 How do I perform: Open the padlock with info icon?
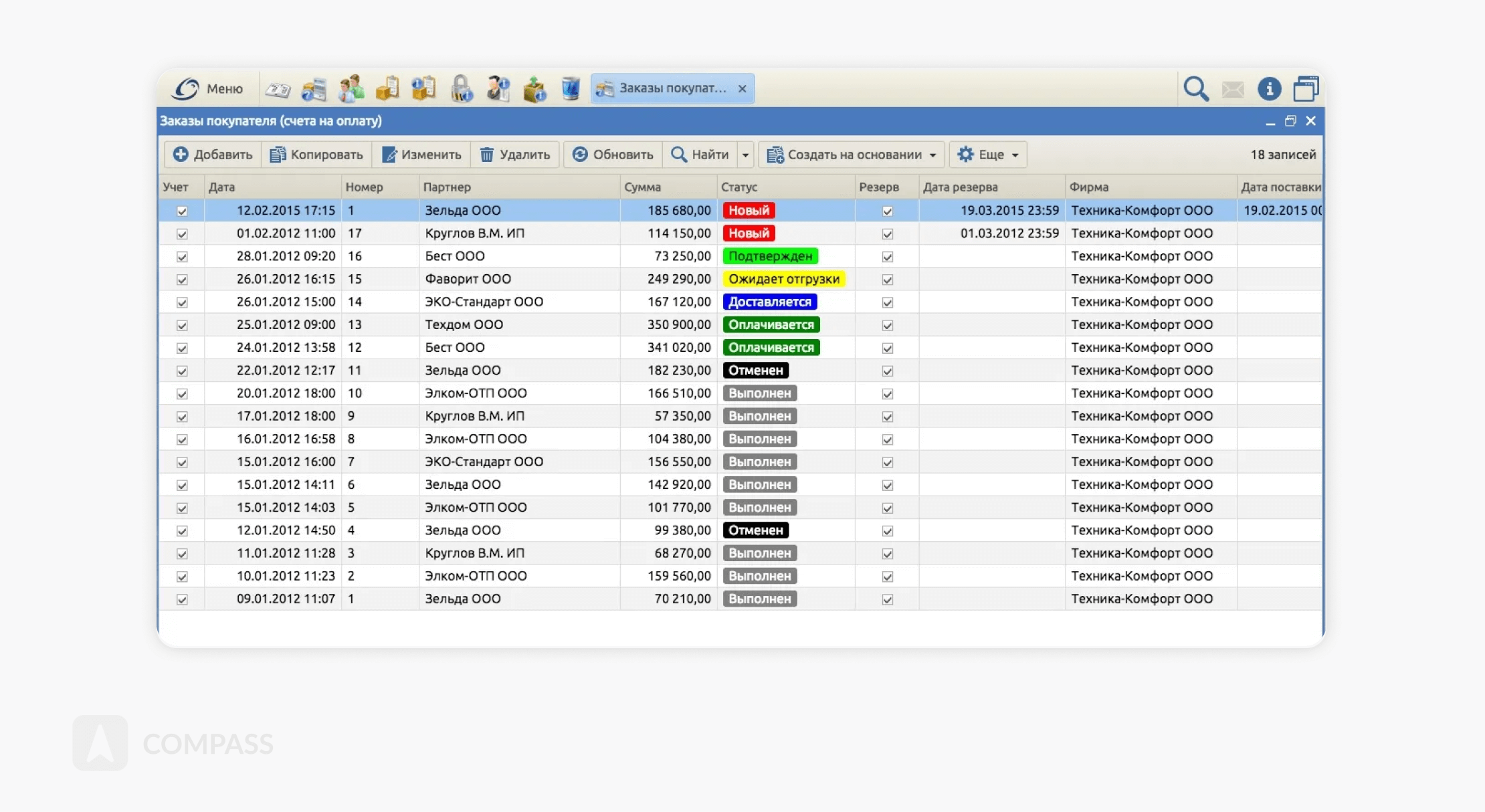tap(462, 89)
